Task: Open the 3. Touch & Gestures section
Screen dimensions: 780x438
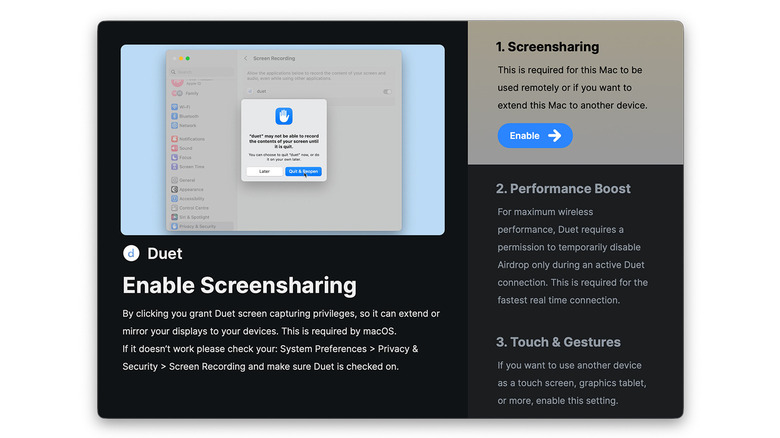Action: coord(558,342)
